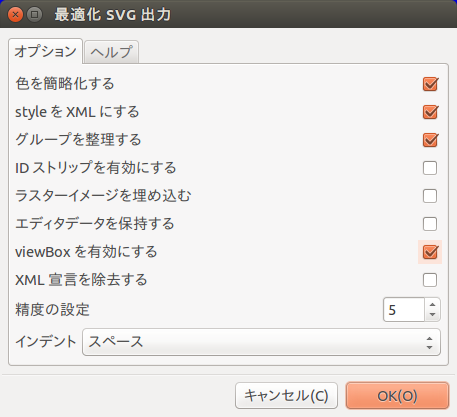
Task: Tick XML 宣言を除去する checkbox
Action: 430,280
